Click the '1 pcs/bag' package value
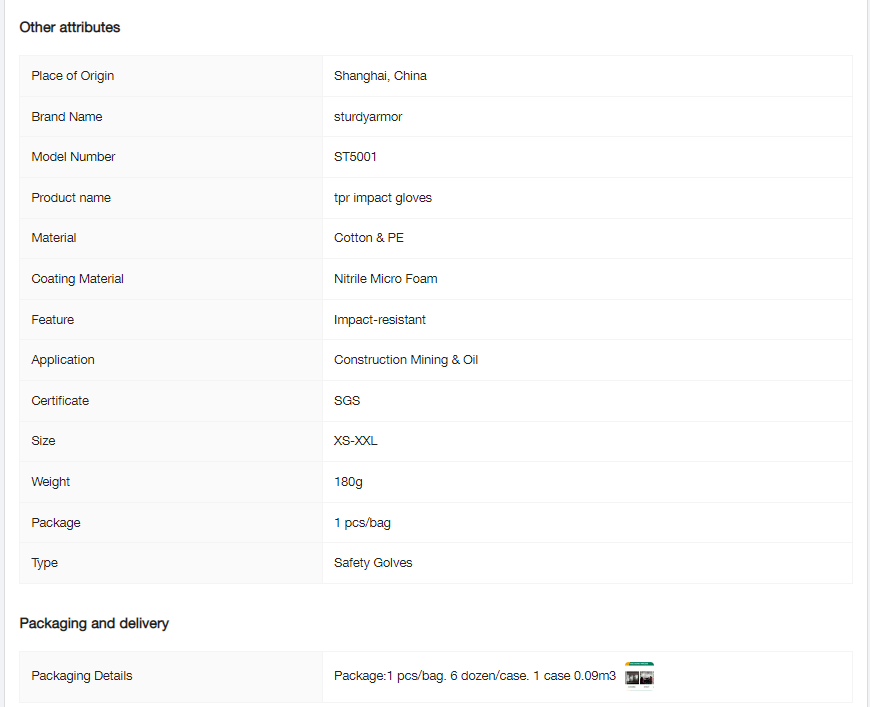 click(362, 523)
